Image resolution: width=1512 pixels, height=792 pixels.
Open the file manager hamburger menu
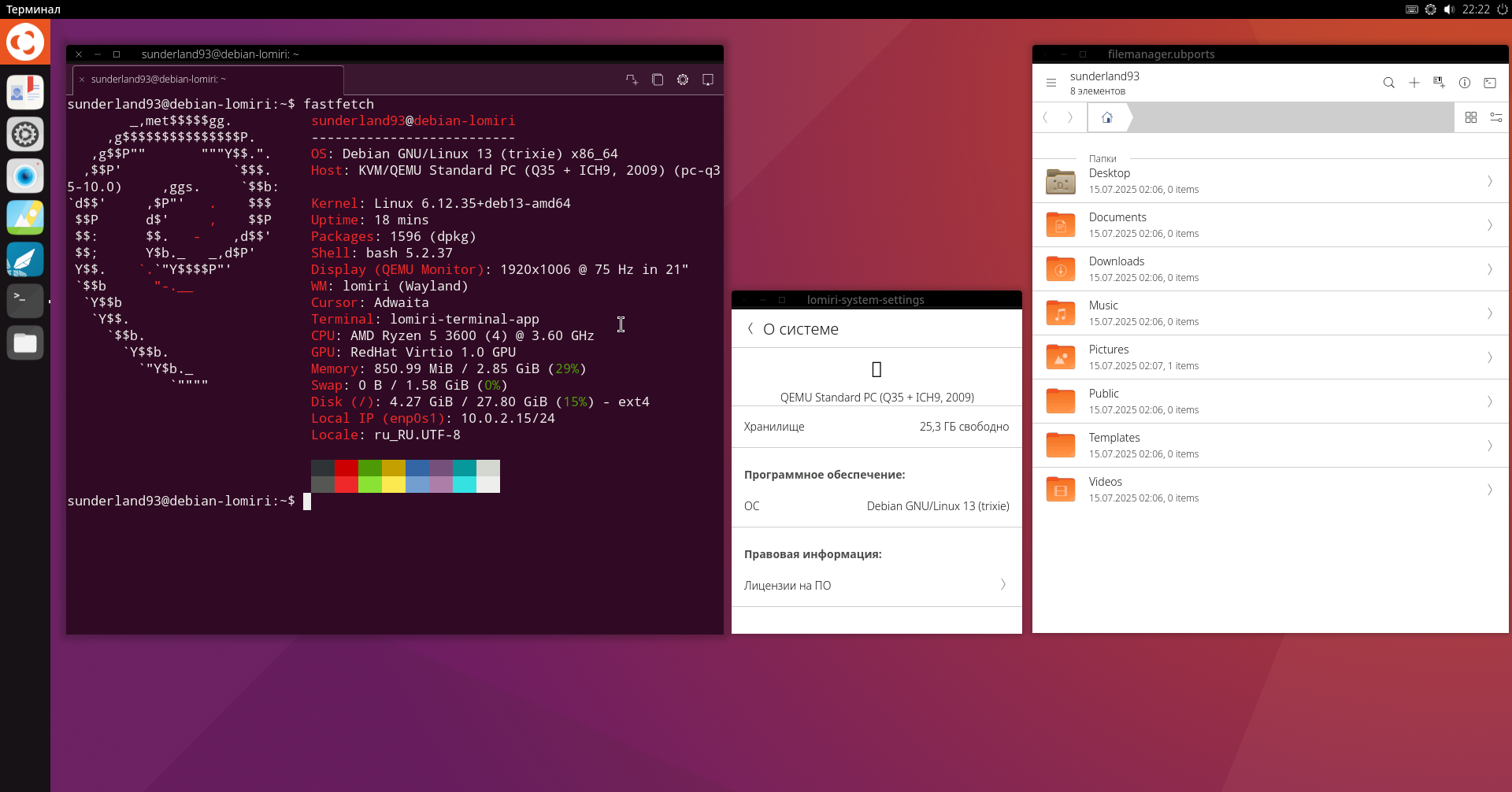(1051, 83)
